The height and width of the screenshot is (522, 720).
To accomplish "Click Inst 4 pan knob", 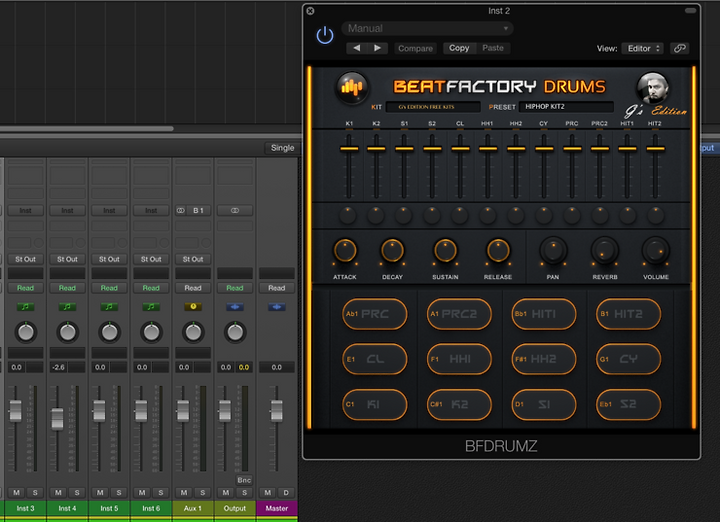I will pyautogui.click(x=68, y=332).
